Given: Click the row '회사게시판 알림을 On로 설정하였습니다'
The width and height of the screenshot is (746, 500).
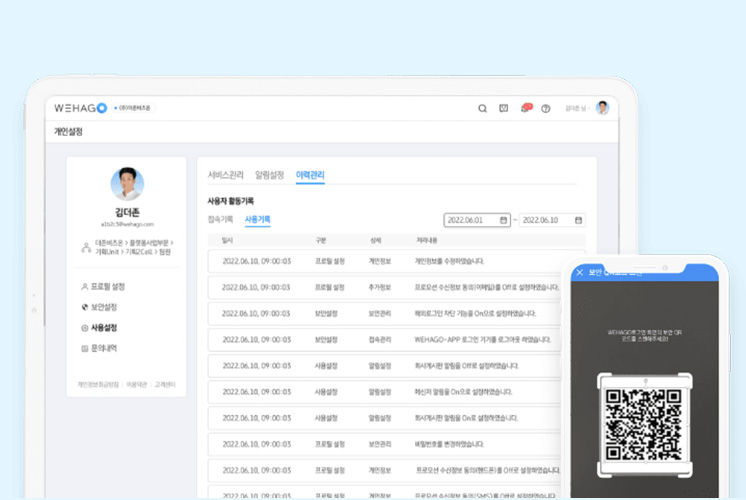Looking at the screenshot, I should pyautogui.click(x=385, y=418).
